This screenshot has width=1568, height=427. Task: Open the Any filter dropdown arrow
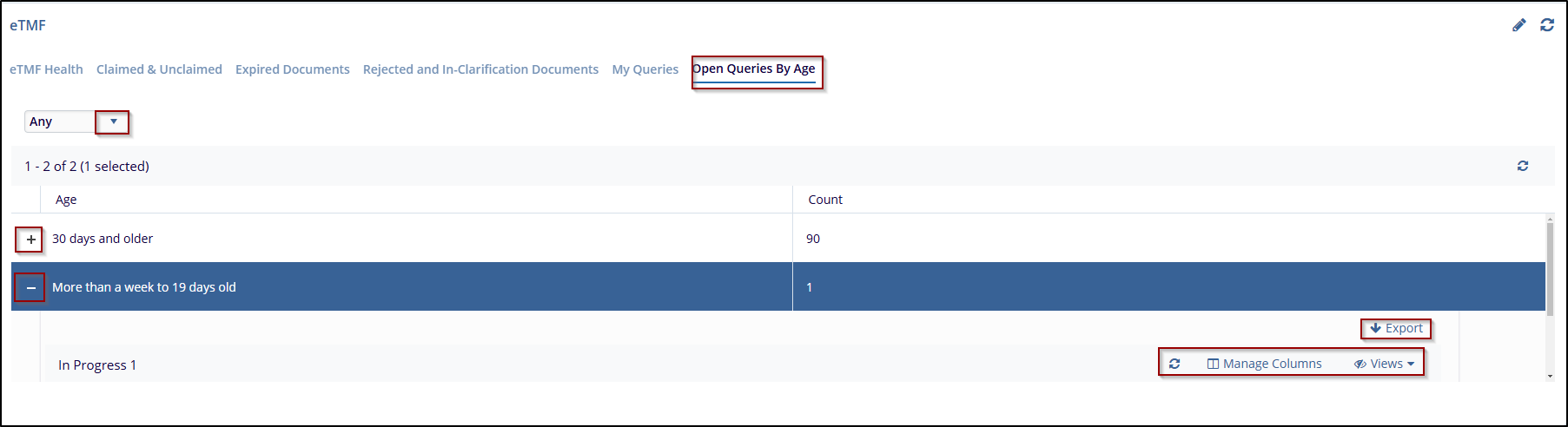coord(113,122)
